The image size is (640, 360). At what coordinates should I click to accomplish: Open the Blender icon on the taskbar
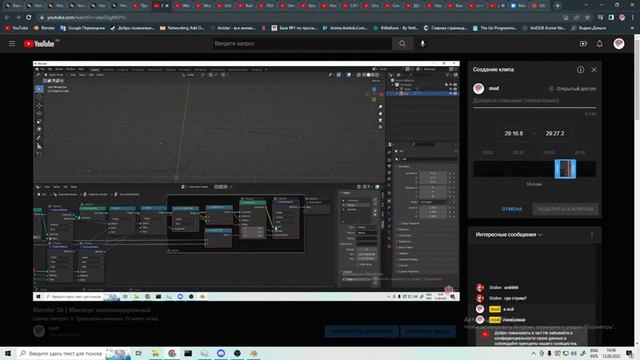pos(253,353)
